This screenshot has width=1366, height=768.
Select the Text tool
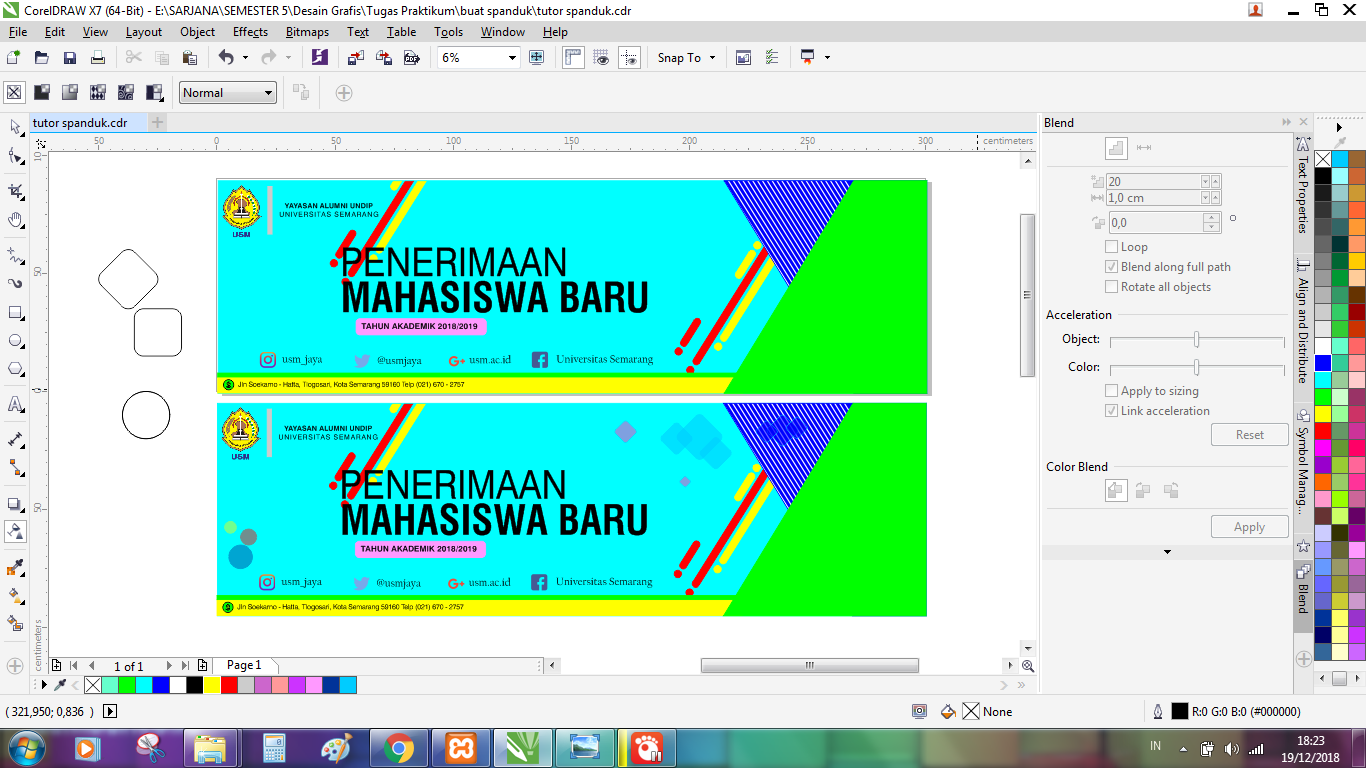(x=14, y=404)
